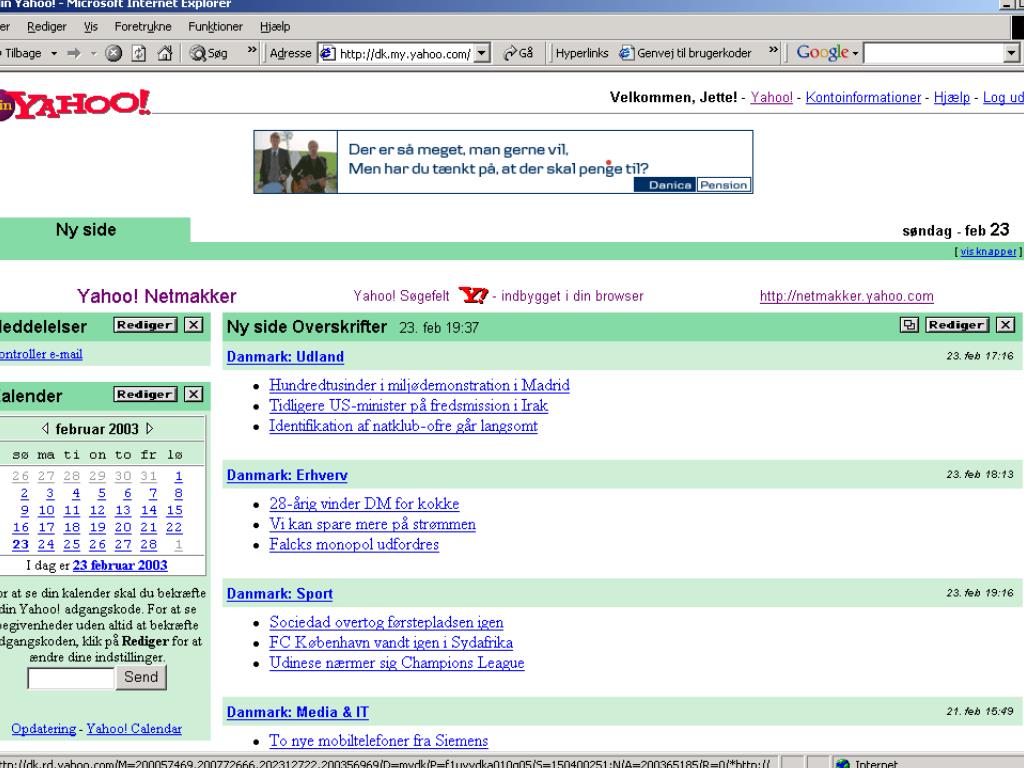The height and width of the screenshot is (768, 1024).
Task: Click the red Y! Søgefelt icon
Action: tap(473, 295)
